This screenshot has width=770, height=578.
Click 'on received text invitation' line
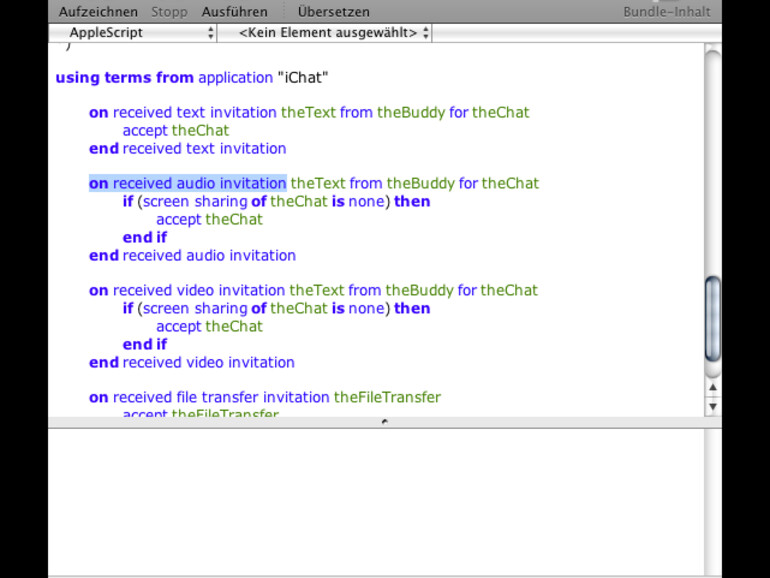pyautogui.click(x=309, y=112)
